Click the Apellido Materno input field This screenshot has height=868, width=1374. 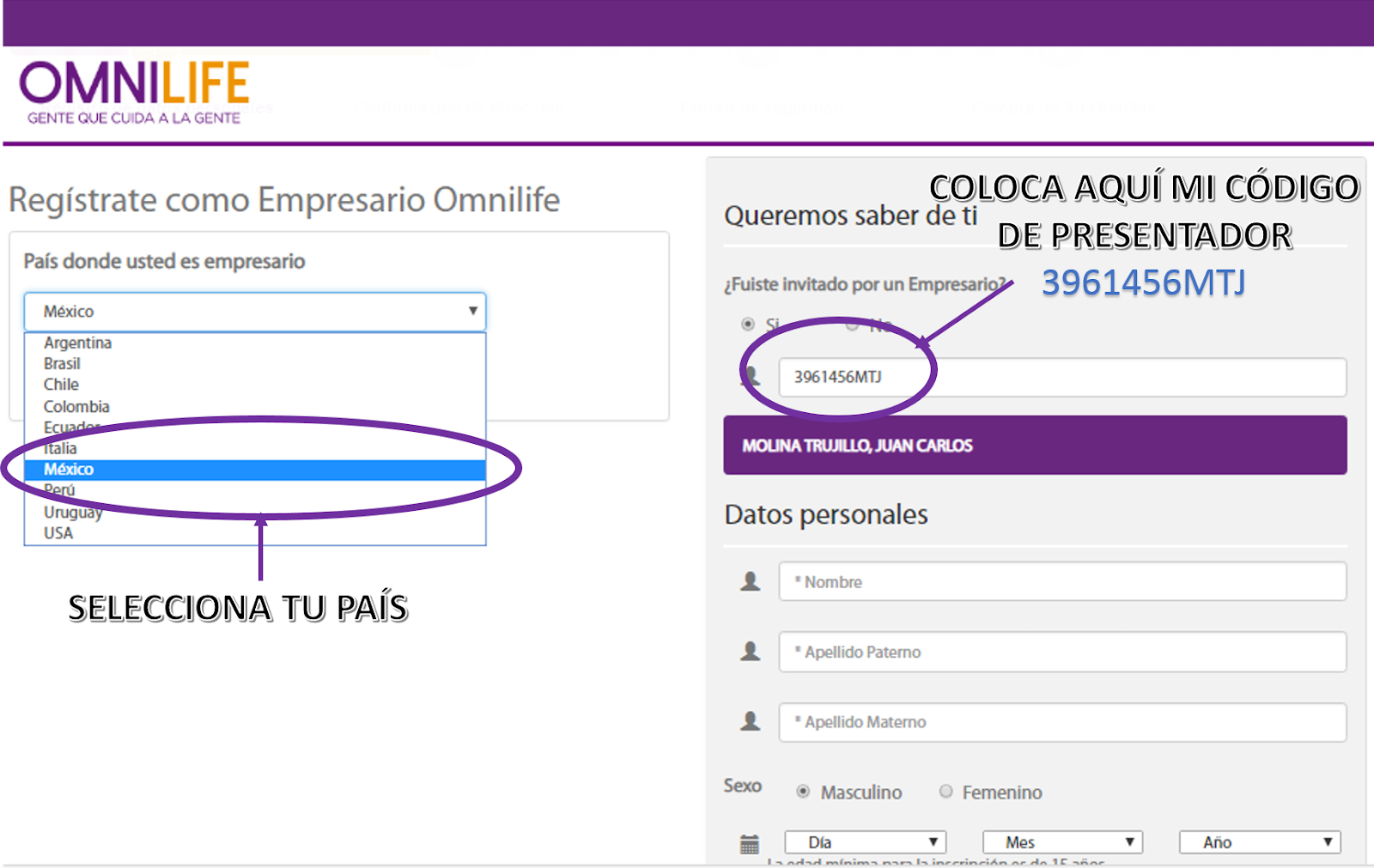[1062, 722]
